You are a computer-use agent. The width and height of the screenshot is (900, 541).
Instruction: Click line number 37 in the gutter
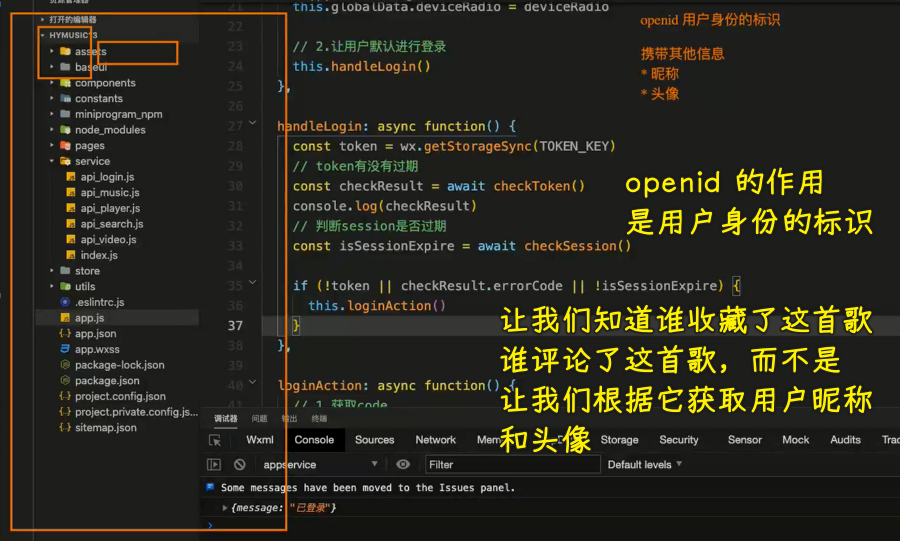235,325
